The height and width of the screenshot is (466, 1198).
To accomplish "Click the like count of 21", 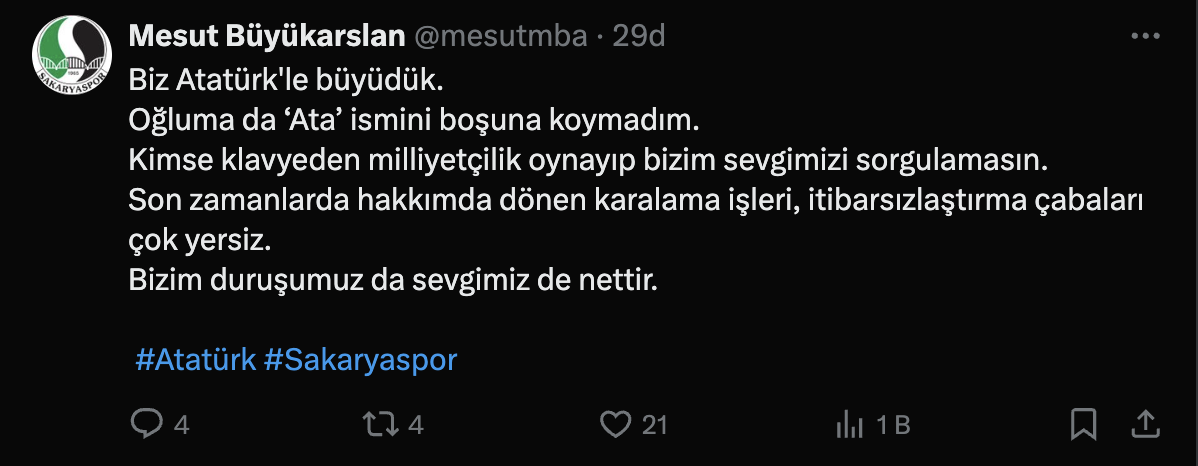I will [x=654, y=425].
